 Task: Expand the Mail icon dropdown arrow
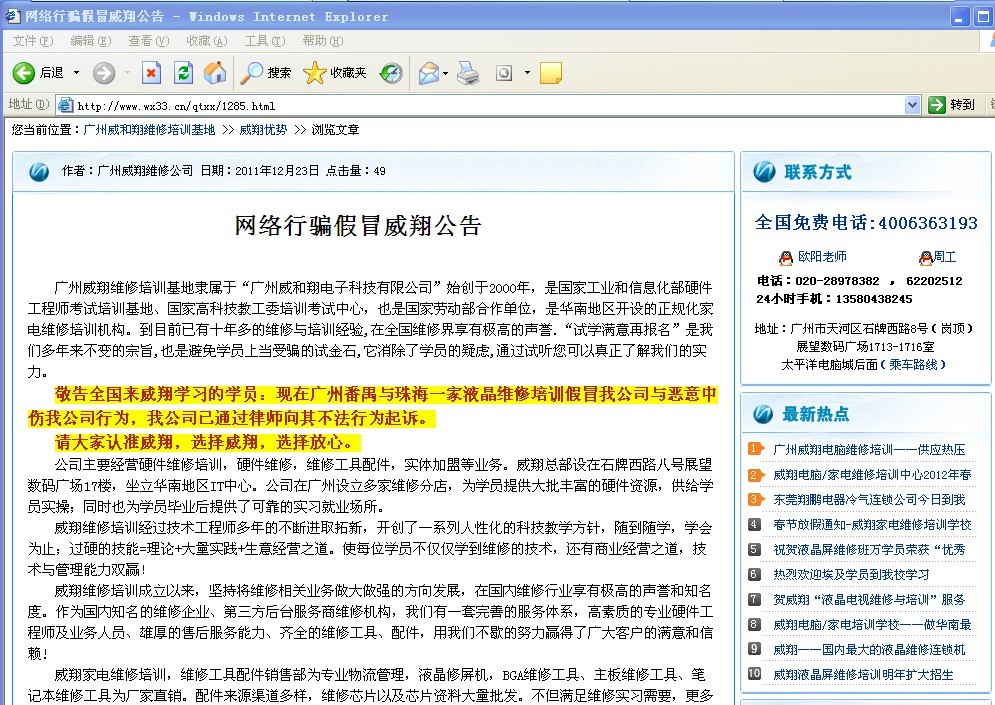click(x=446, y=73)
